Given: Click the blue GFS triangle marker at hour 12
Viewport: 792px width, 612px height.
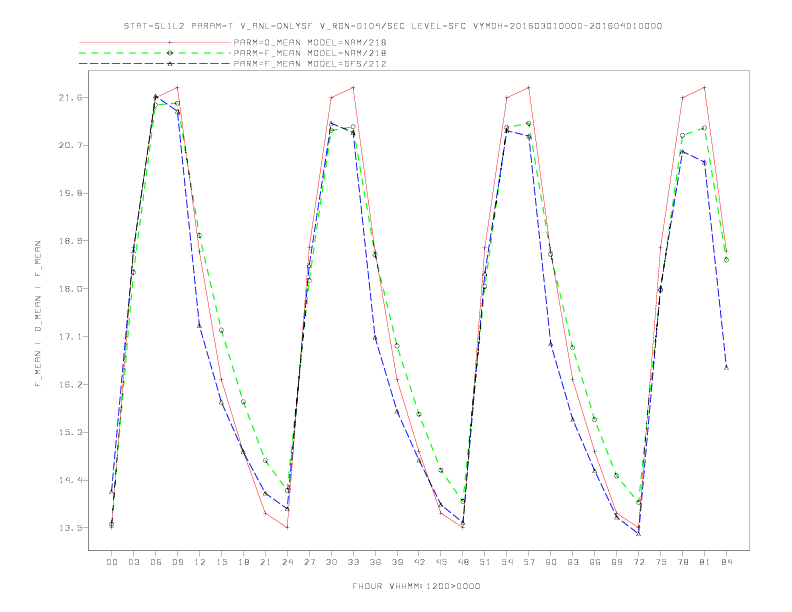Looking at the screenshot, I should pos(200,325).
